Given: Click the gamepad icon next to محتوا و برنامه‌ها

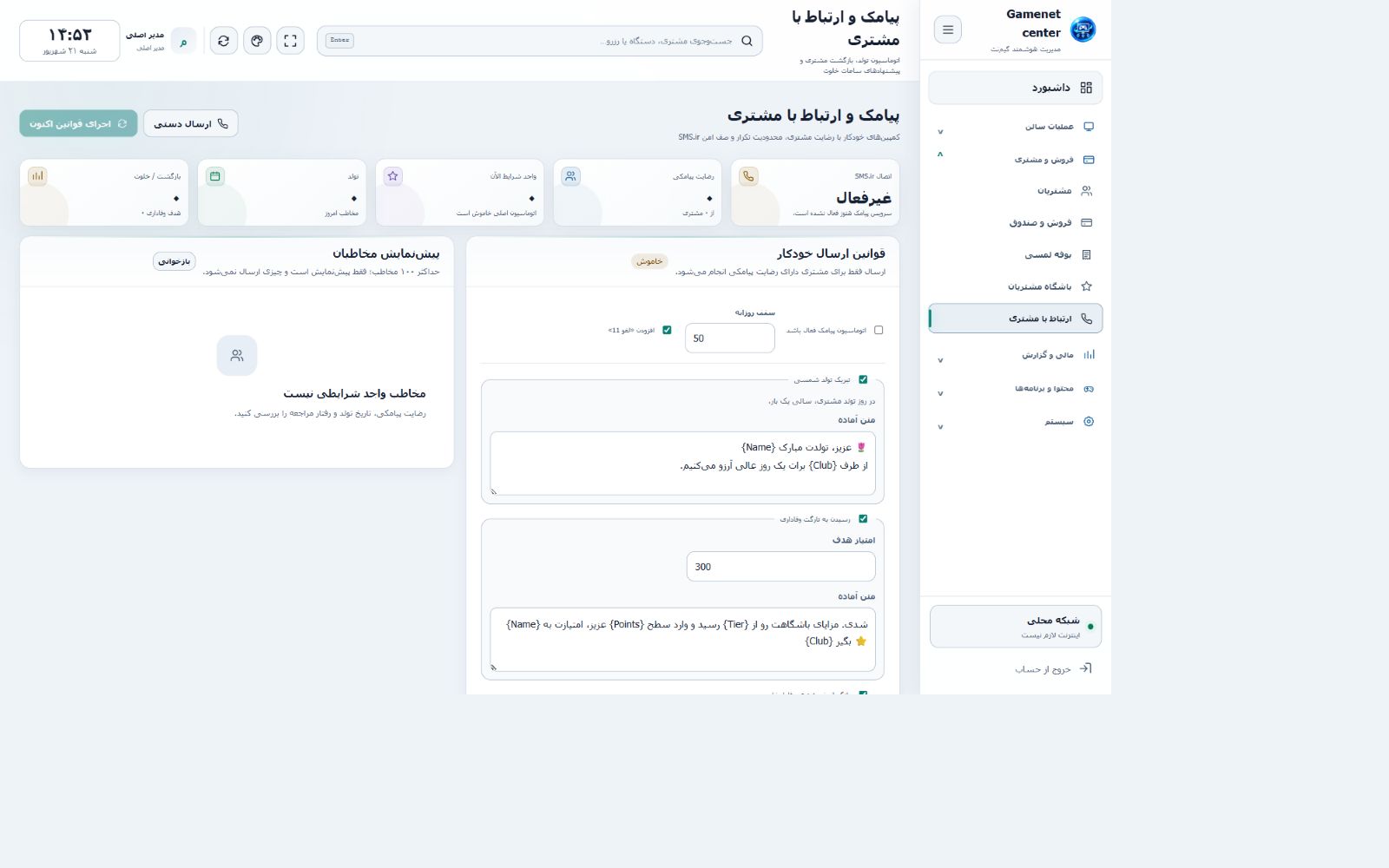Looking at the screenshot, I should pos(1089,389).
